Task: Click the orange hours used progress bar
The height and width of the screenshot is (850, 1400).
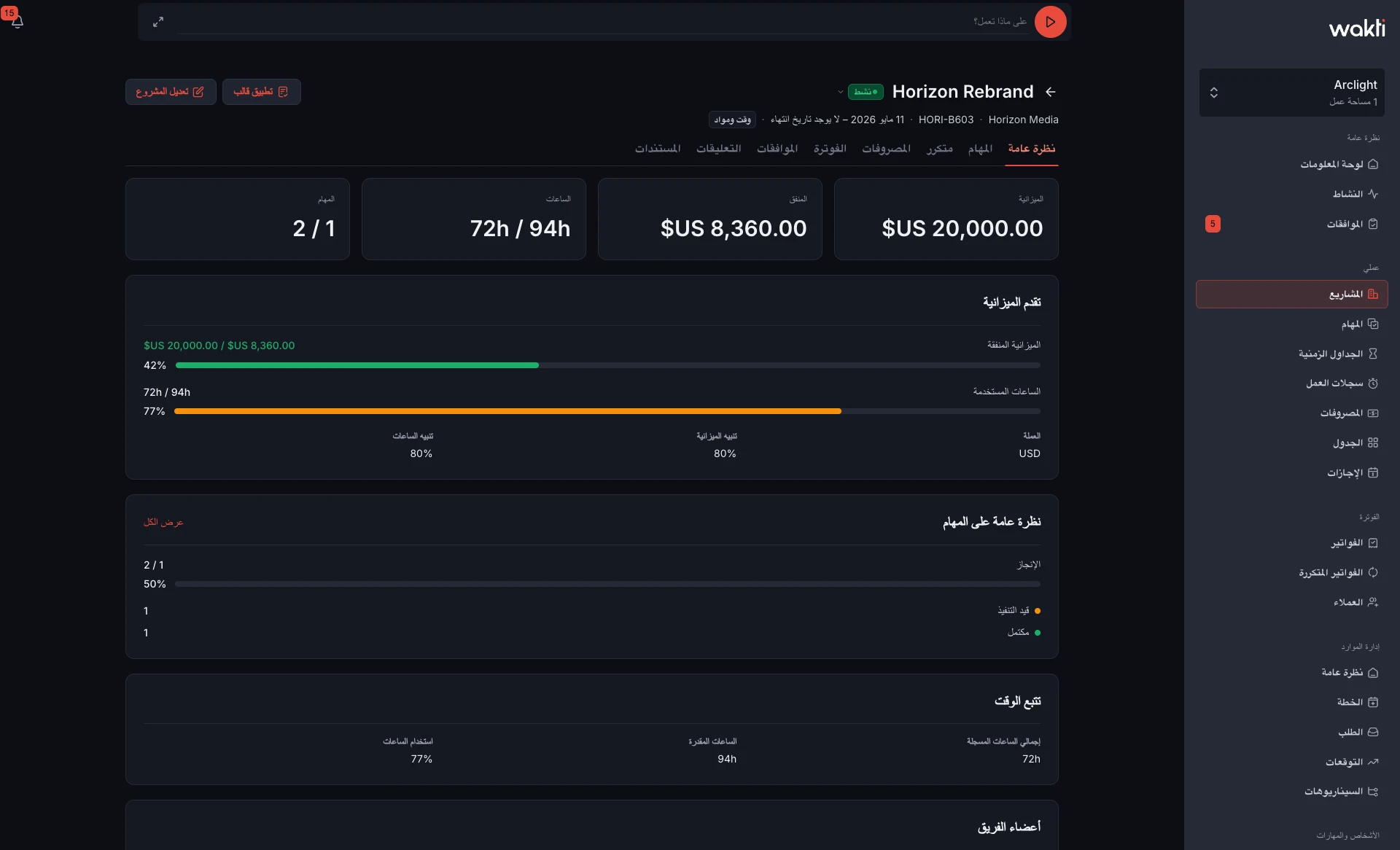Action: click(607, 411)
